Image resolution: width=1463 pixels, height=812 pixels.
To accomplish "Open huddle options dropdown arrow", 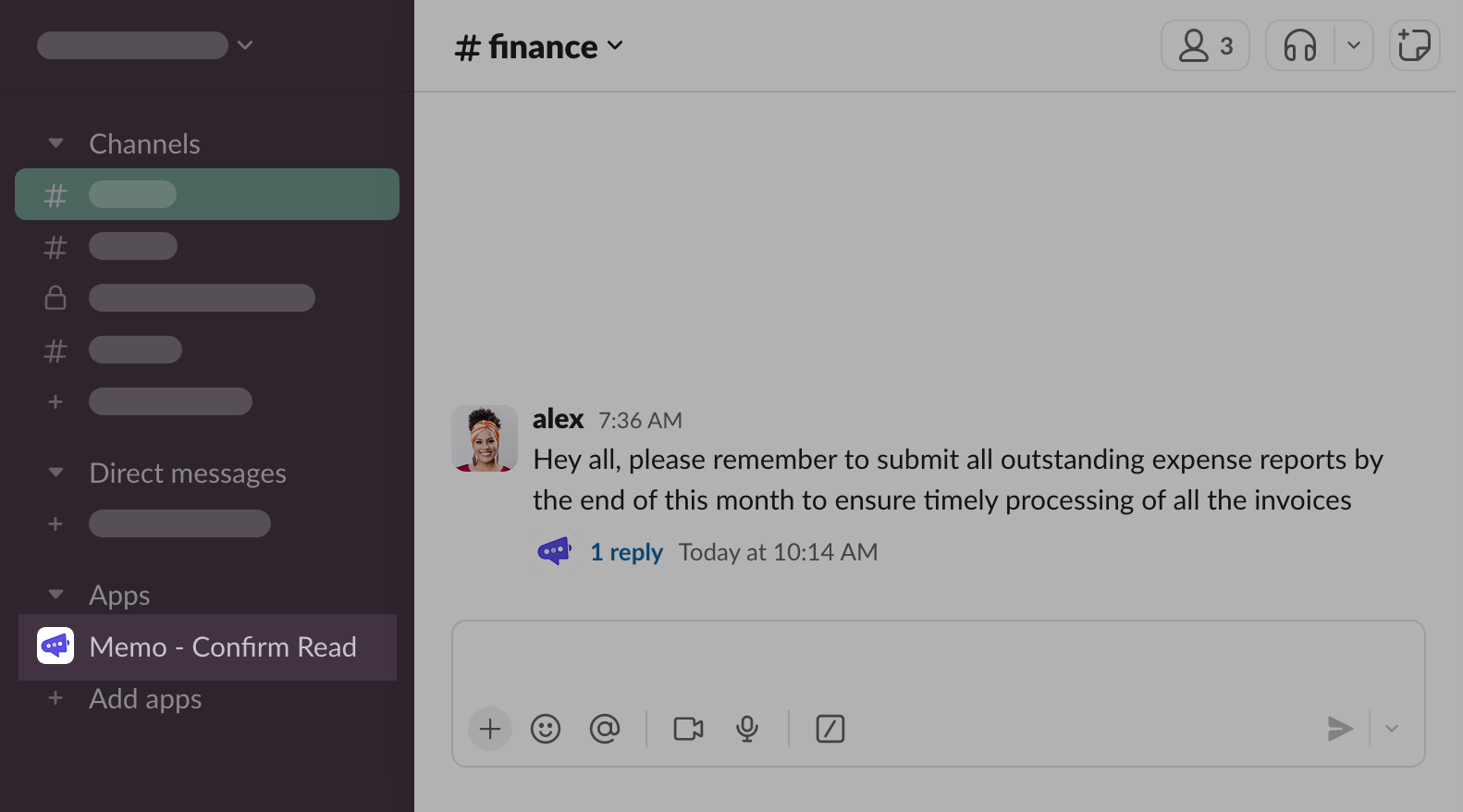I will (x=1354, y=45).
